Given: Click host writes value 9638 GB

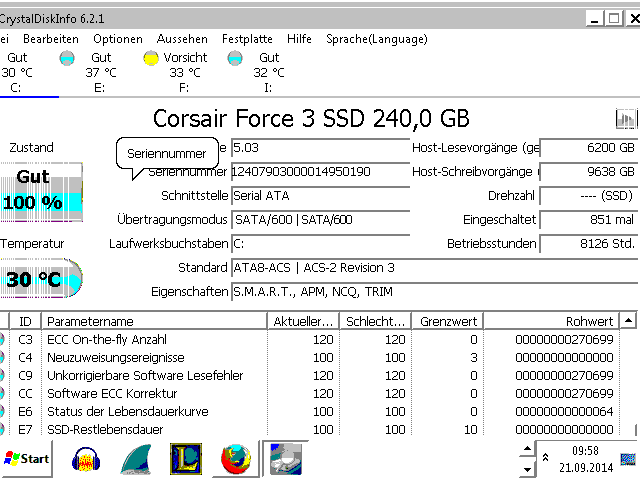Looking at the screenshot, I should (x=588, y=172).
